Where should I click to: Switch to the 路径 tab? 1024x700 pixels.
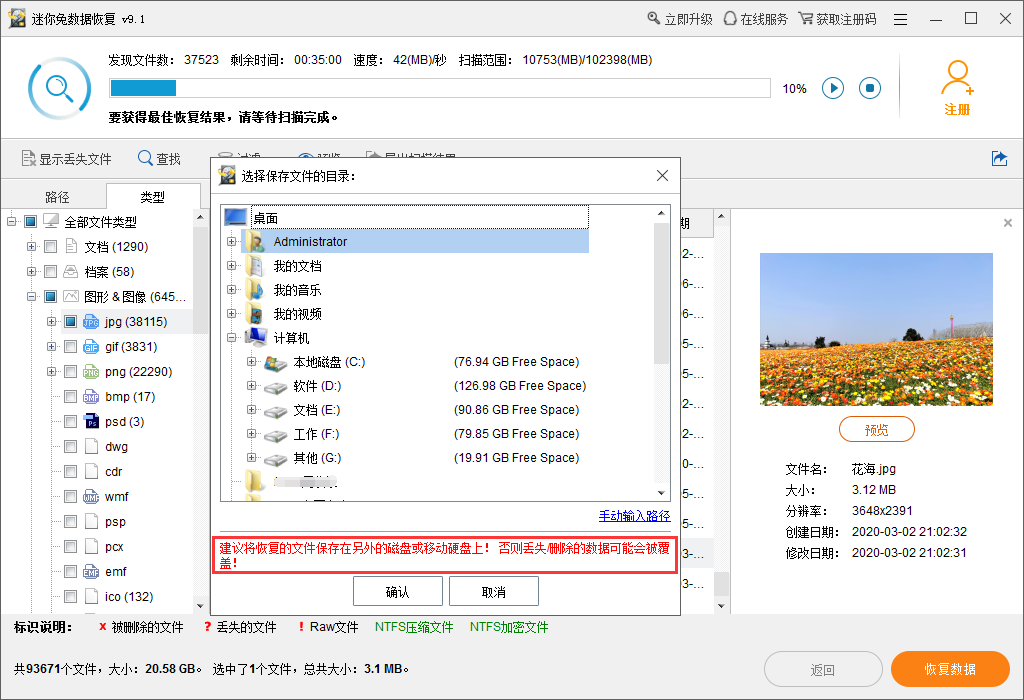pos(57,197)
